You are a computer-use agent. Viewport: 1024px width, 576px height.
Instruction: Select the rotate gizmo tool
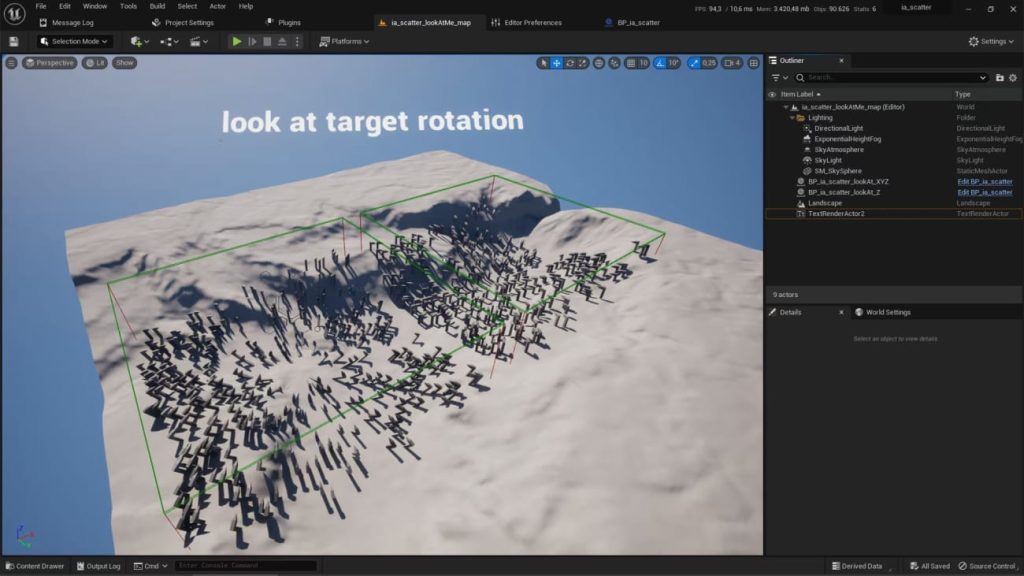coord(570,63)
